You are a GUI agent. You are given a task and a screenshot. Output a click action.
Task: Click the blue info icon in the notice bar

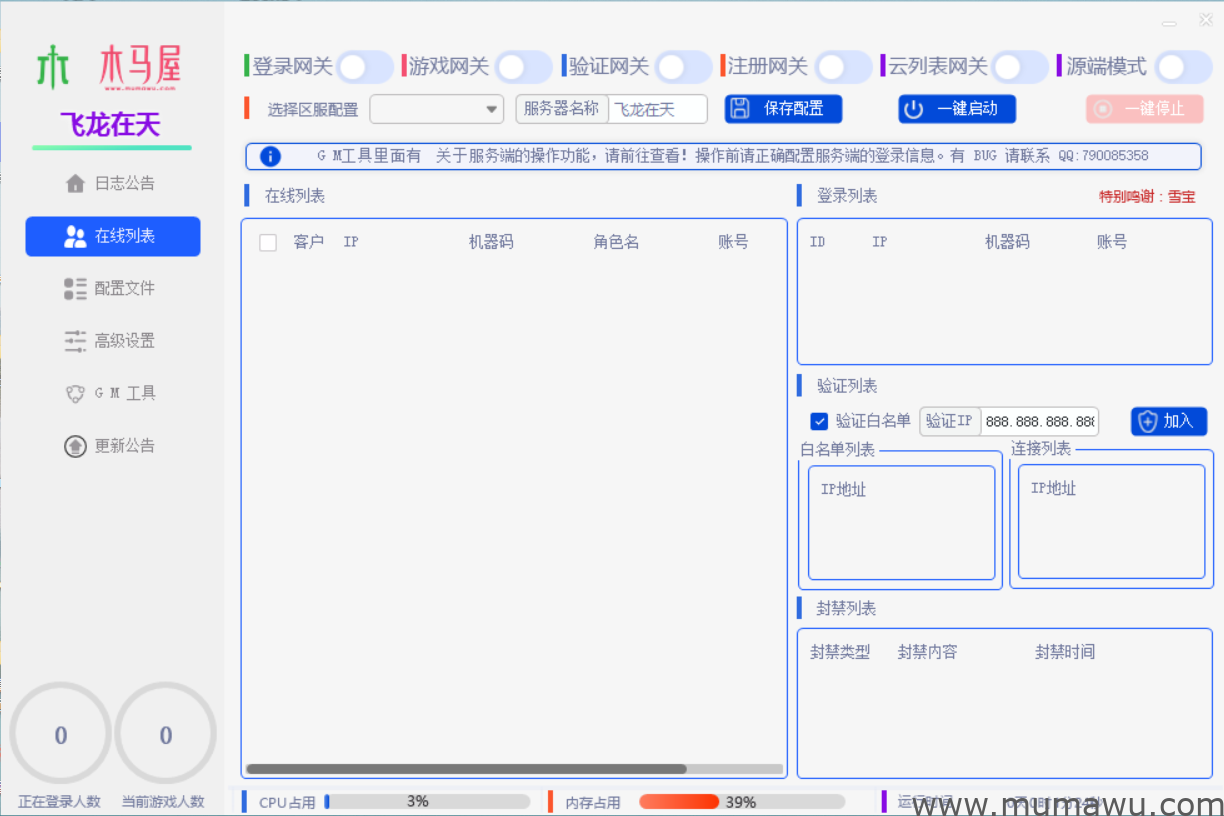[269, 156]
